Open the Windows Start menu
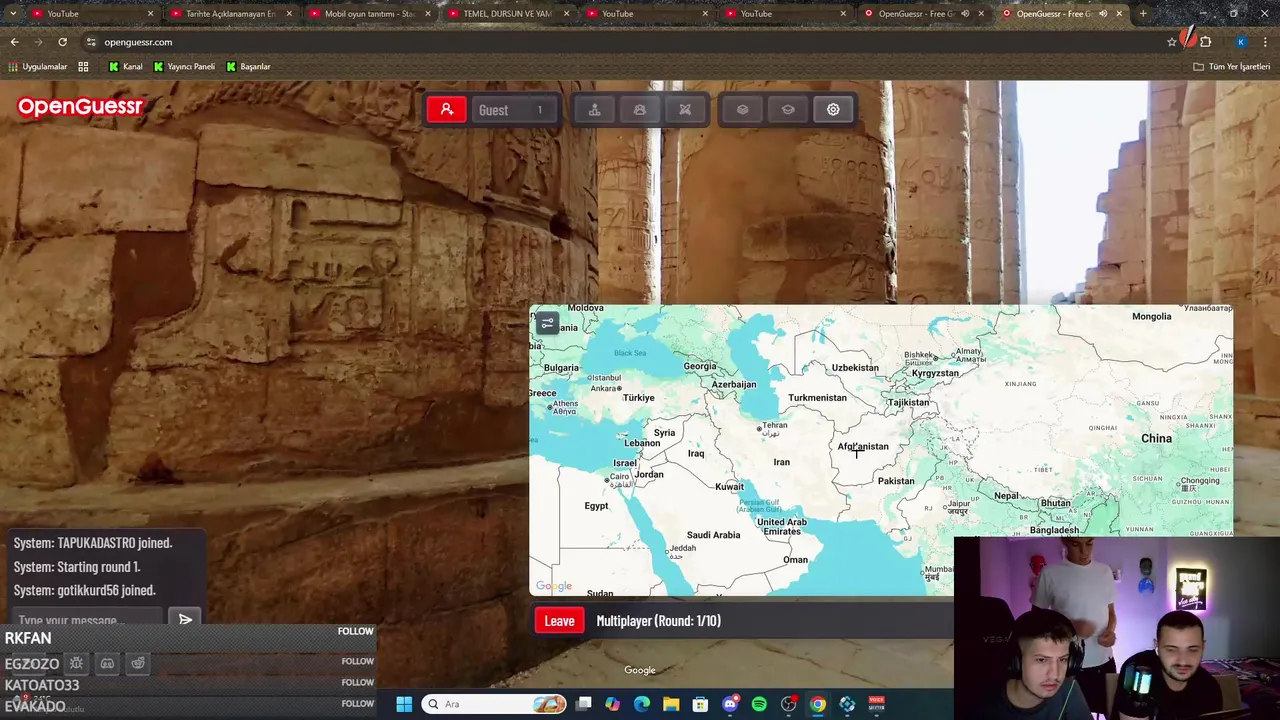This screenshot has height=720, width=1280. click(x=404, y=704)
